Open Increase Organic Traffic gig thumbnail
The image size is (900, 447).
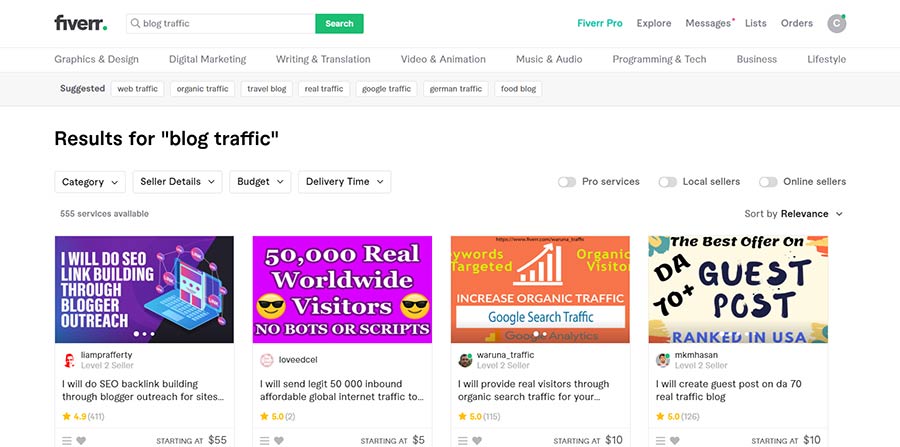click(x=540, y=289)
